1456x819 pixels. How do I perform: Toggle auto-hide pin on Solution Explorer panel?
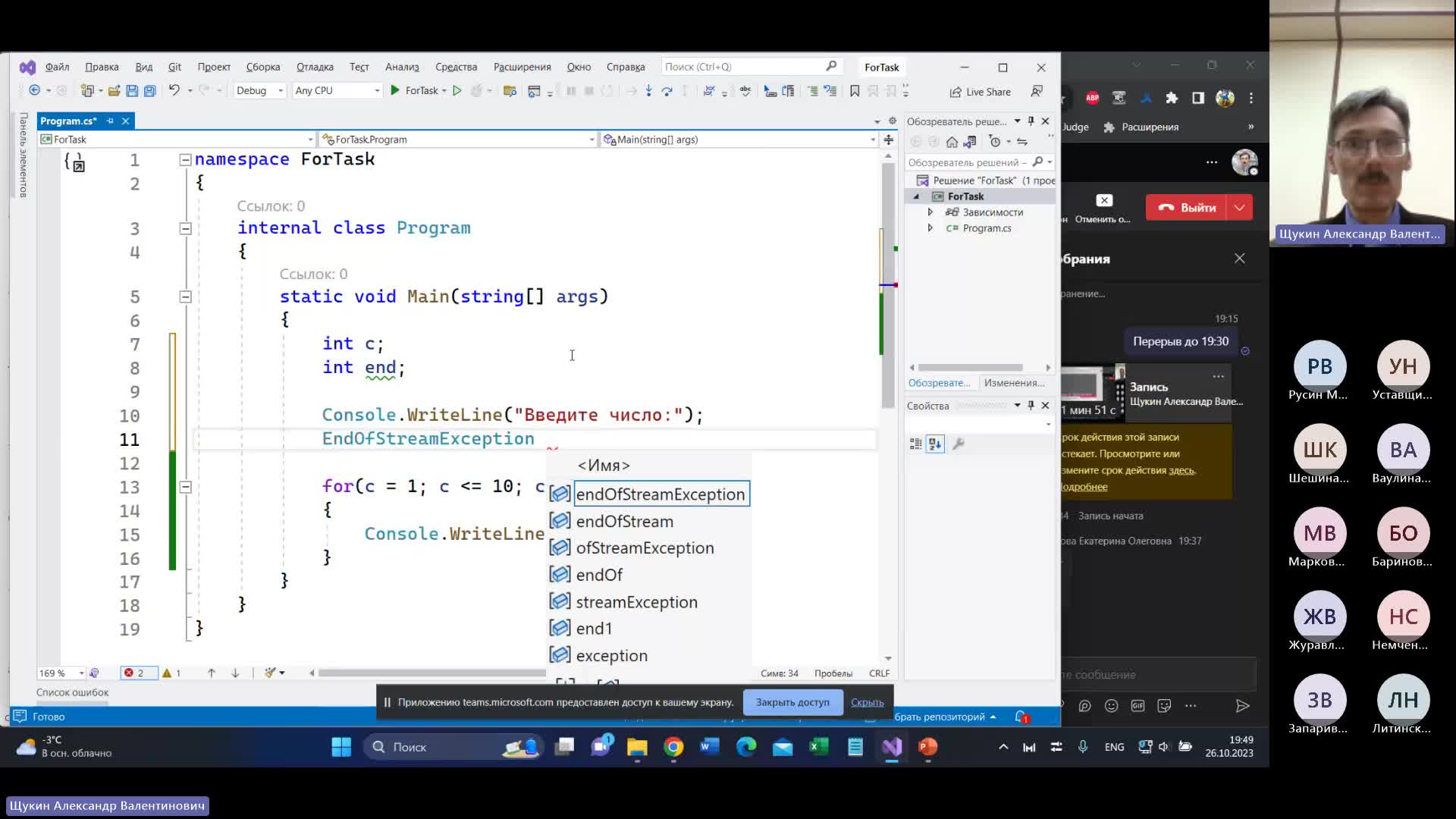[x=1031, y=121]
